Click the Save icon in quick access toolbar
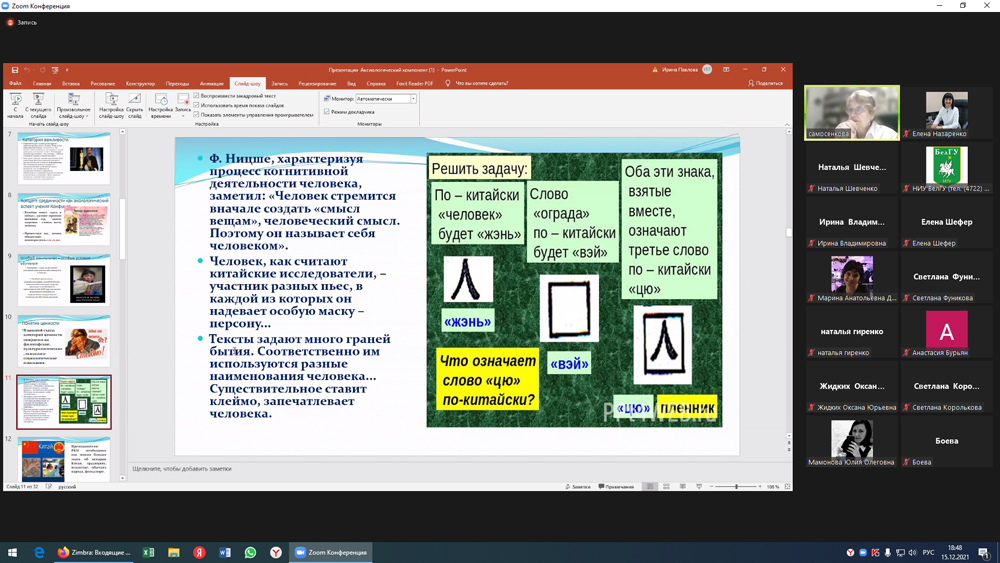 15,70
